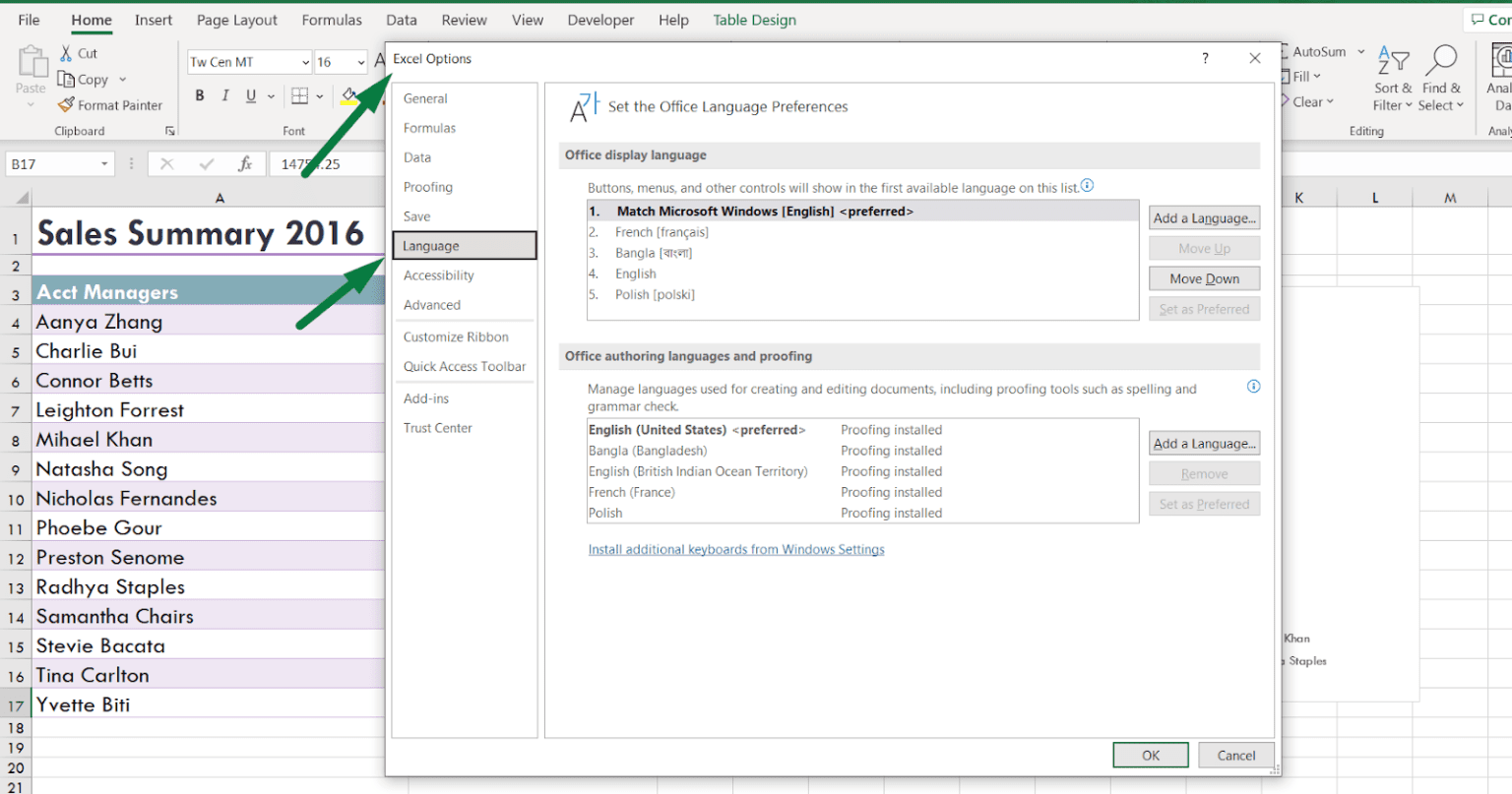Toggle bold formatting in Font group
This screenshot has height=794, width=1512.
(200, 95)
